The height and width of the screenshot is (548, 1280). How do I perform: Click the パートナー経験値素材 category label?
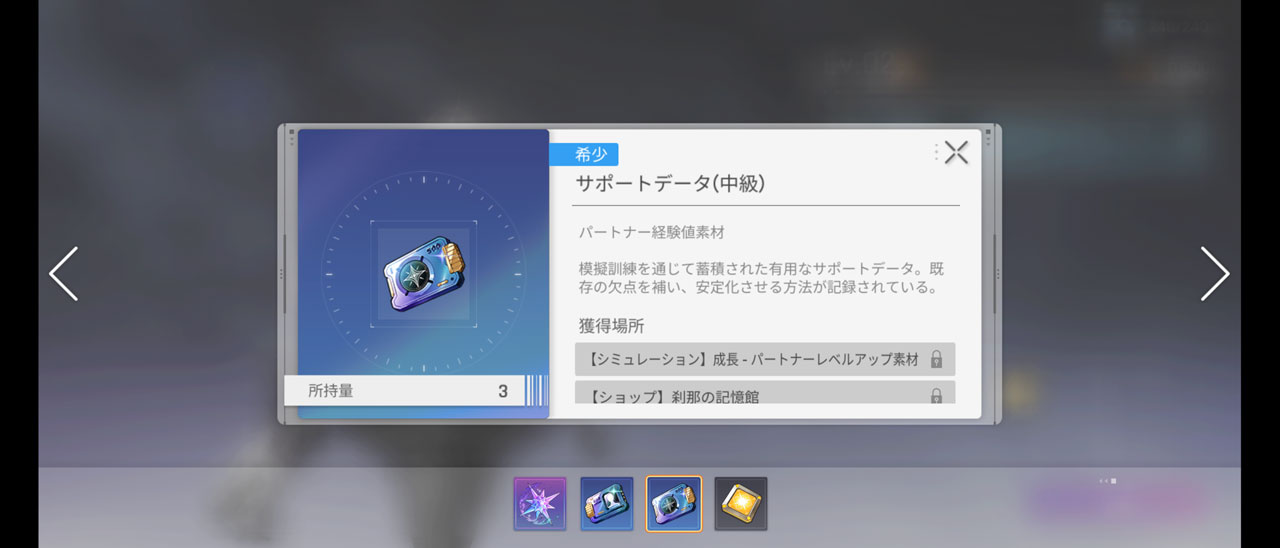(x=652, y=232)
